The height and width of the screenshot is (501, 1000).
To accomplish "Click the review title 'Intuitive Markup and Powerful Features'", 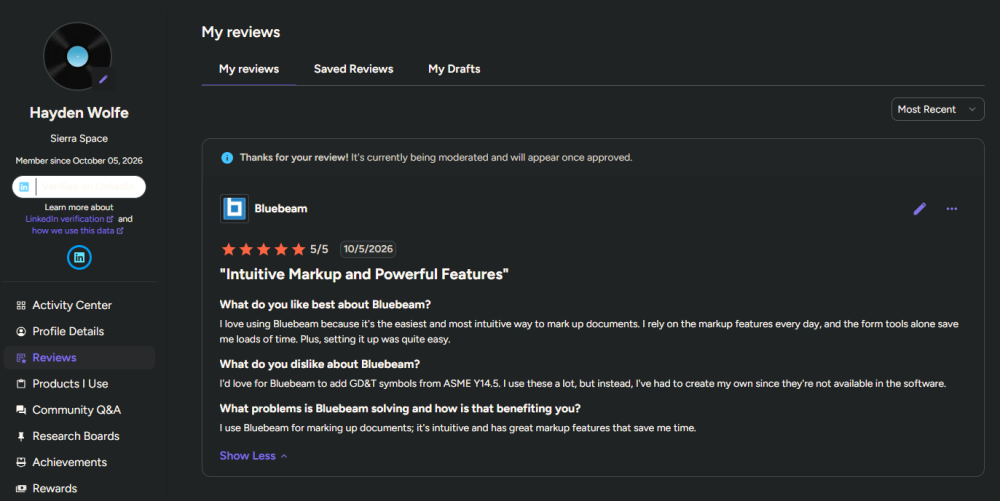I will [x=364, y=274].
